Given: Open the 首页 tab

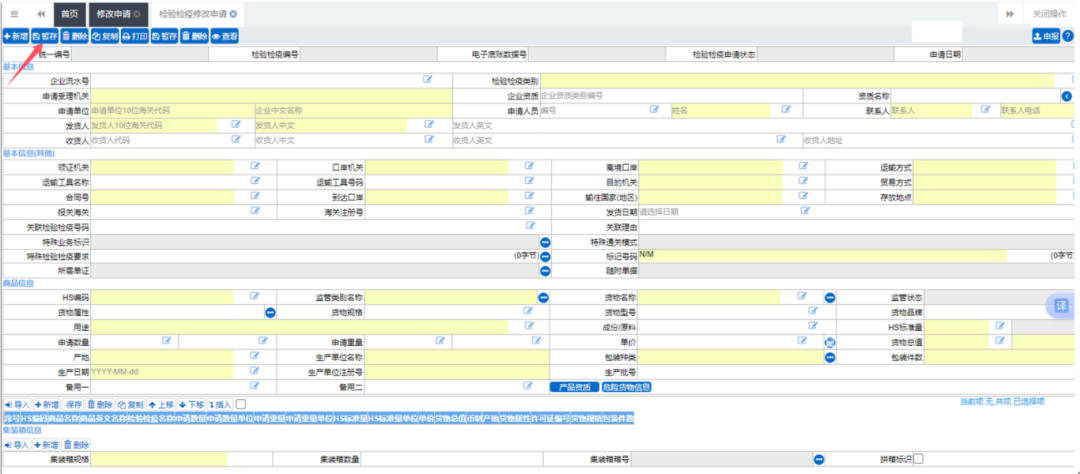Looking at the screenshot, I should [69, 14].
